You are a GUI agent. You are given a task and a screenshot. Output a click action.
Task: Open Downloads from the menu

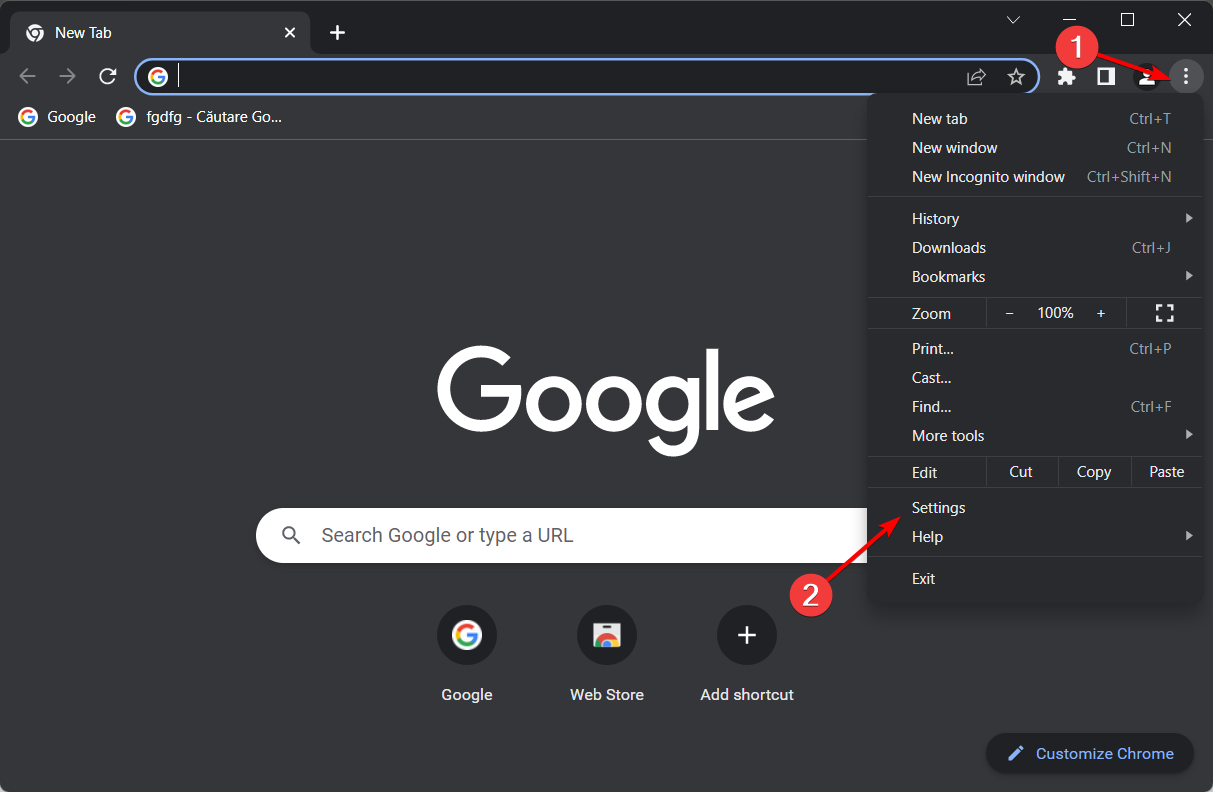[1035, 247]
